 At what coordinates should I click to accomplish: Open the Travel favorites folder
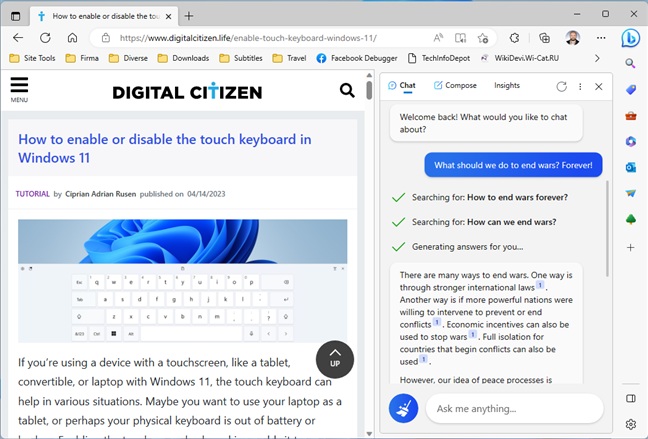point(289,58)
